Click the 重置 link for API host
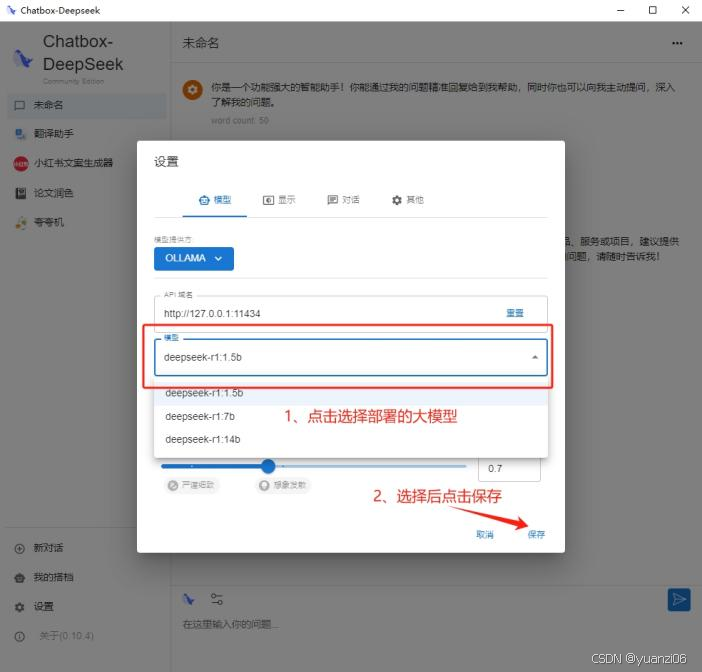702x672 pixels. [514, 313]
